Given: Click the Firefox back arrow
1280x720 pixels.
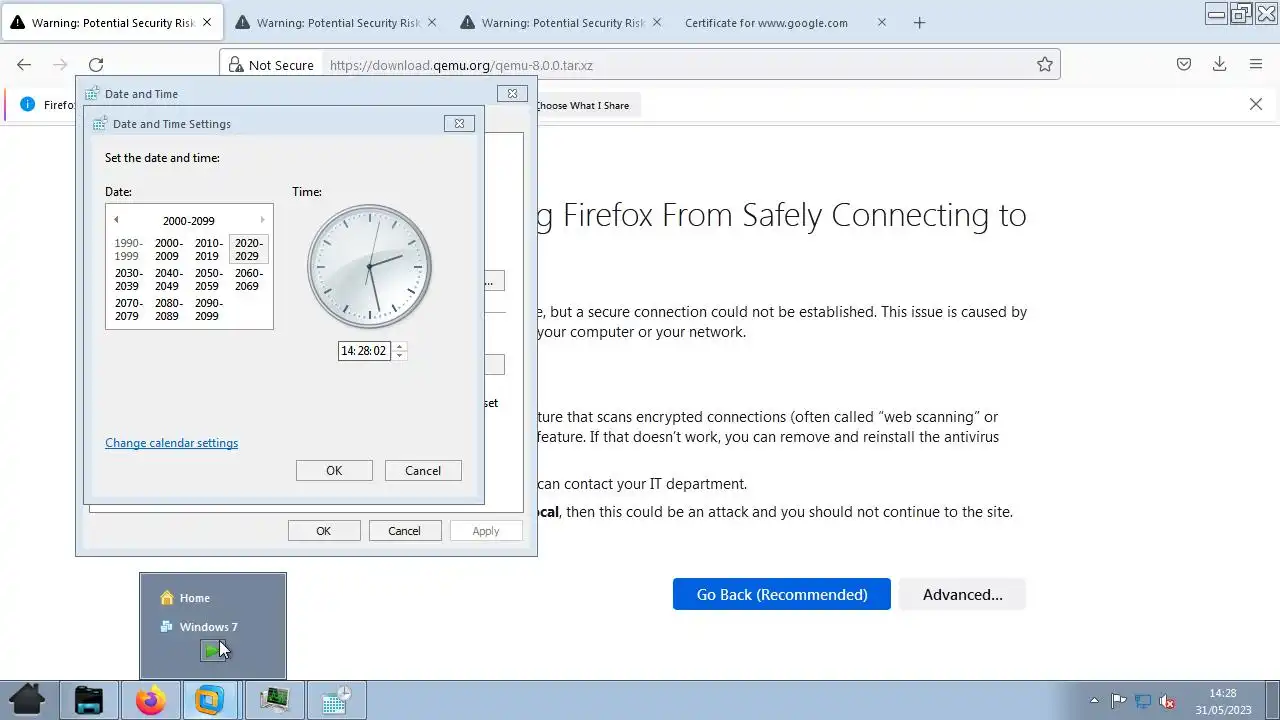Looking at the screenshot, I should coord(24,64).
